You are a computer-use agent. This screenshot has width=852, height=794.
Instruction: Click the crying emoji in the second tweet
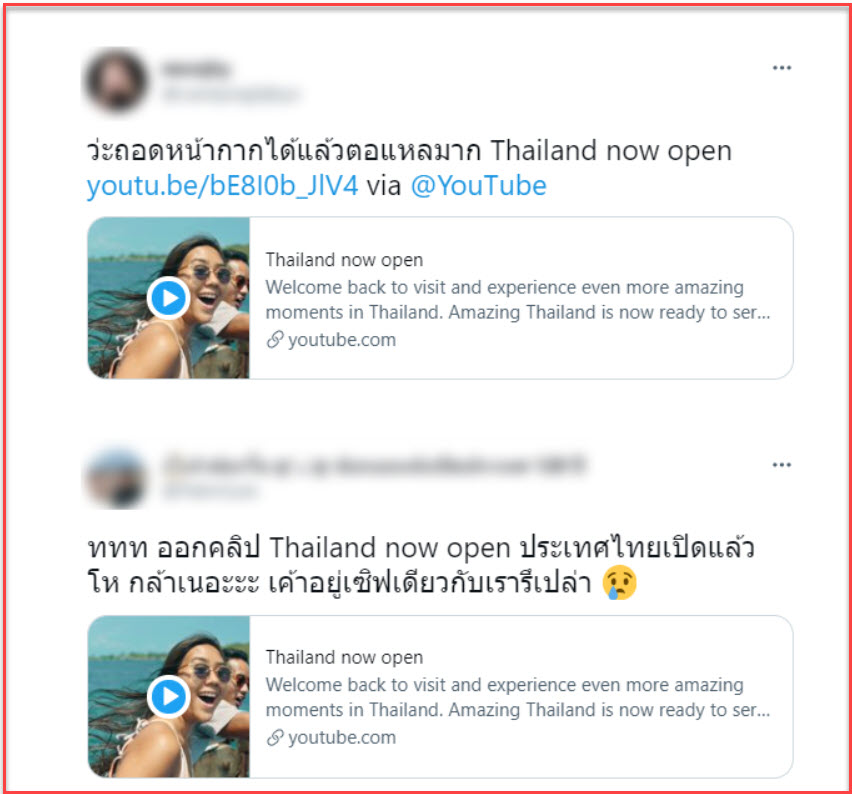click(x=619, y=583)
